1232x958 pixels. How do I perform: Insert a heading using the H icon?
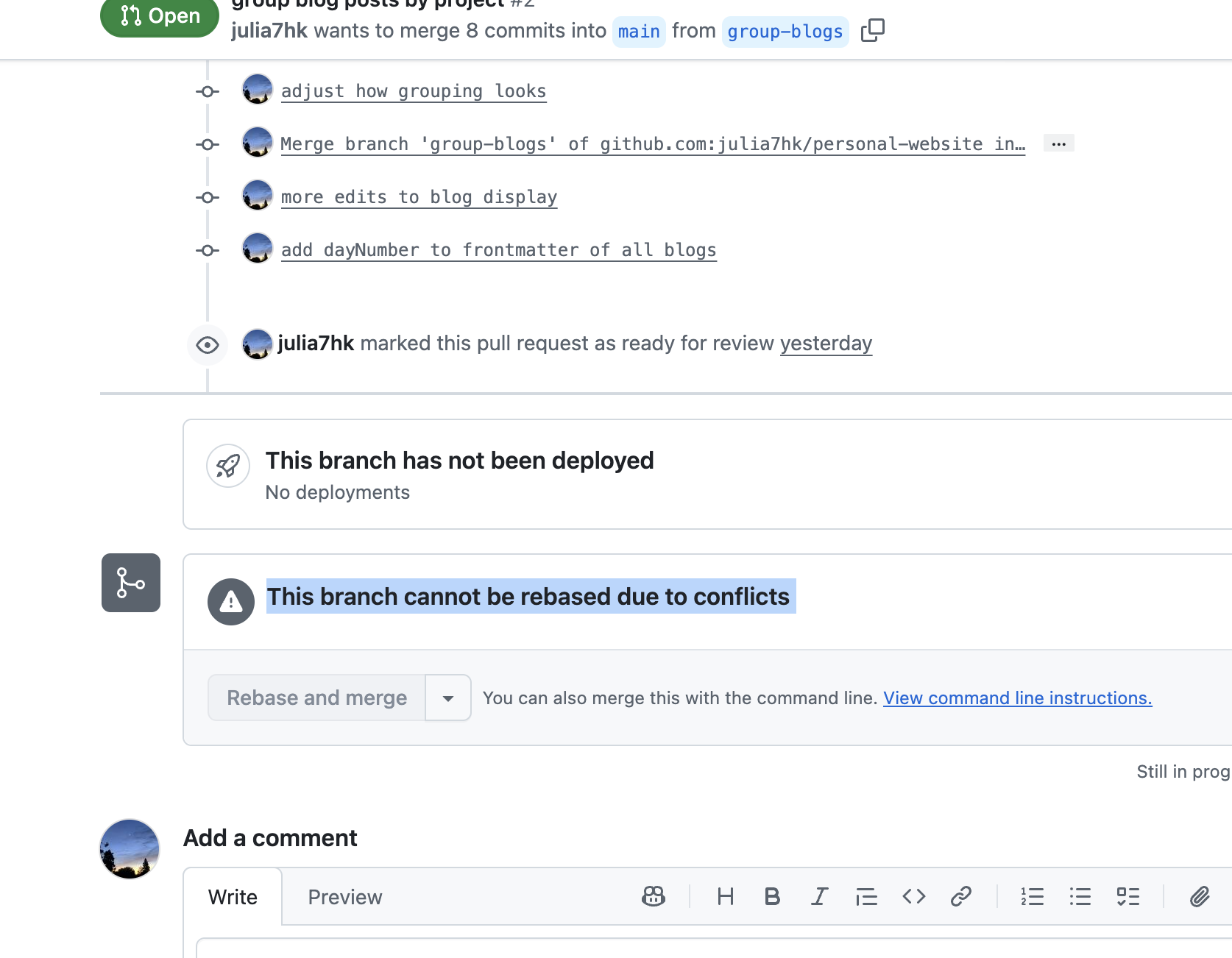[725, 896]
